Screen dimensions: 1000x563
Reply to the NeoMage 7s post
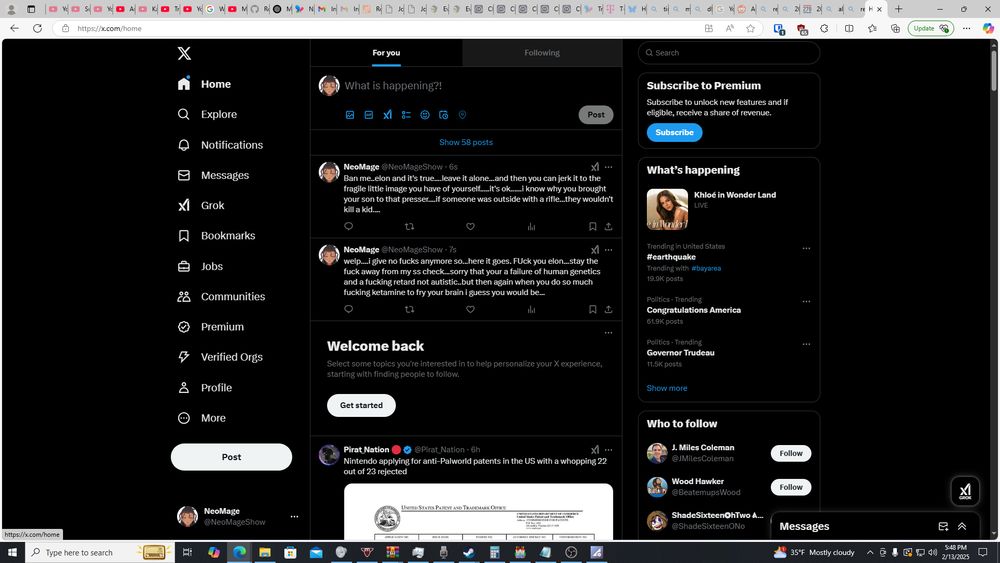[348, 309]
